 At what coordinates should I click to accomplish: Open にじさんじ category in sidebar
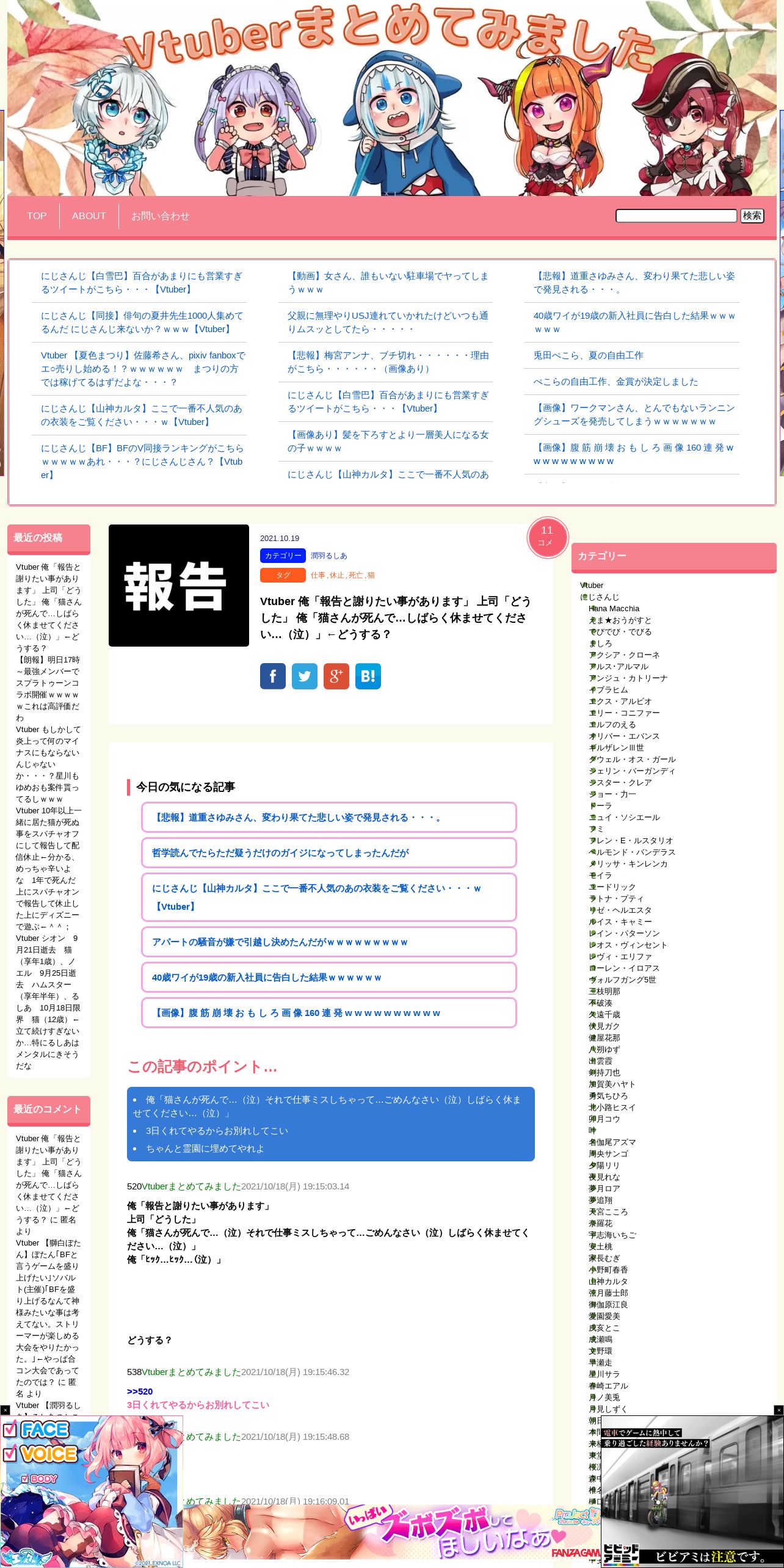pyautogui.click(x=600, y=597)
